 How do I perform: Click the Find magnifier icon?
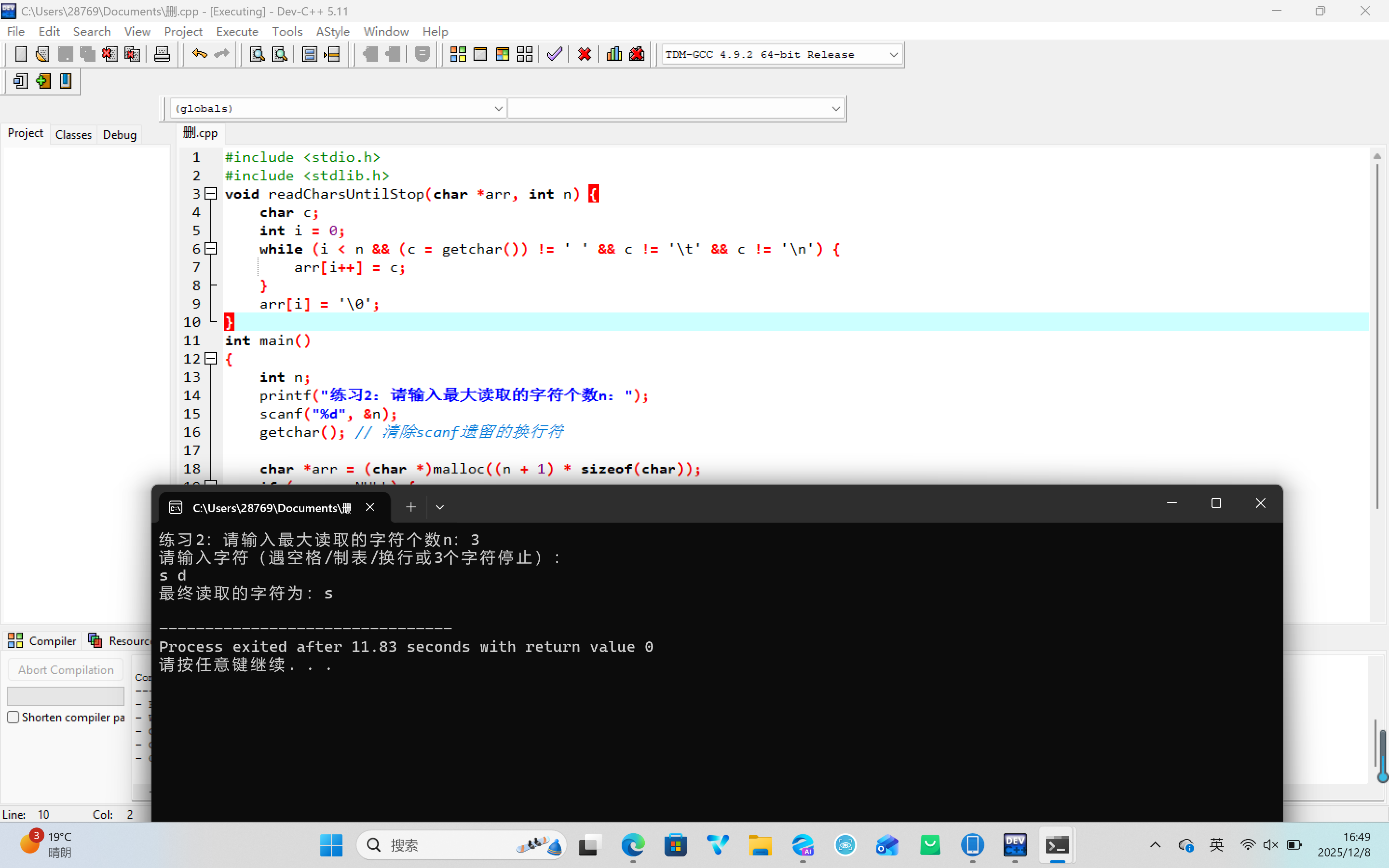(257, 54)
